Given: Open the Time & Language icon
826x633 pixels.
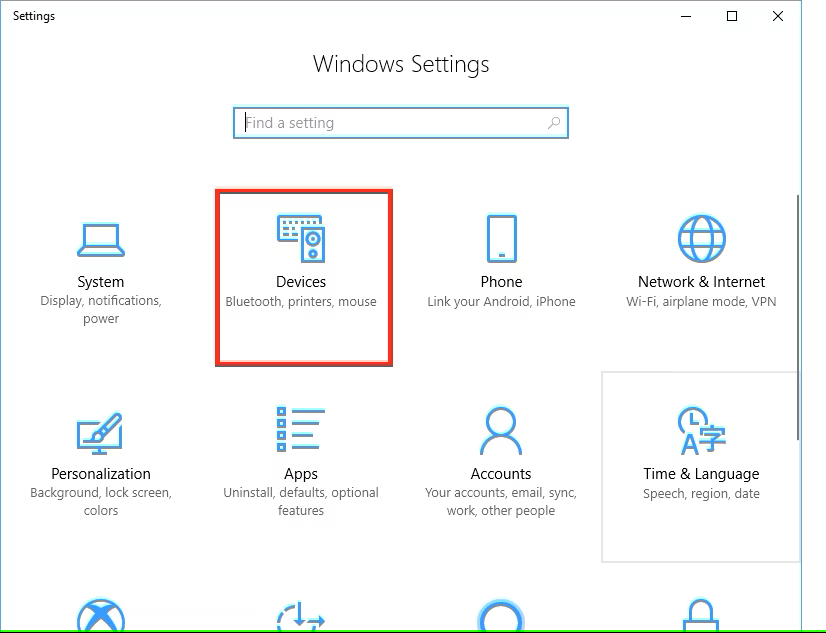Looking at the screenshot, I should tap(701, 430).
